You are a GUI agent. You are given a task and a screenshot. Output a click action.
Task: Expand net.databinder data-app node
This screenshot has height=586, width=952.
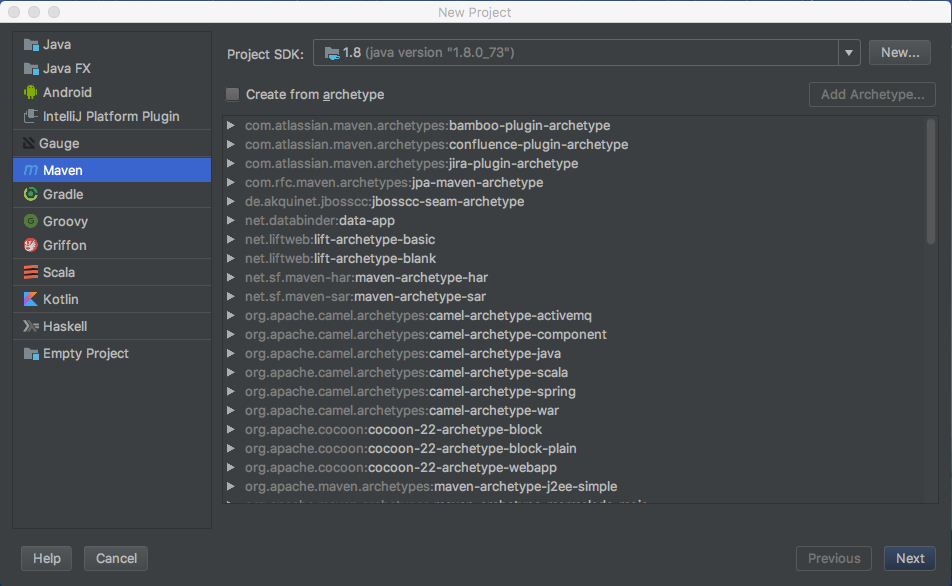click(231, 220)
